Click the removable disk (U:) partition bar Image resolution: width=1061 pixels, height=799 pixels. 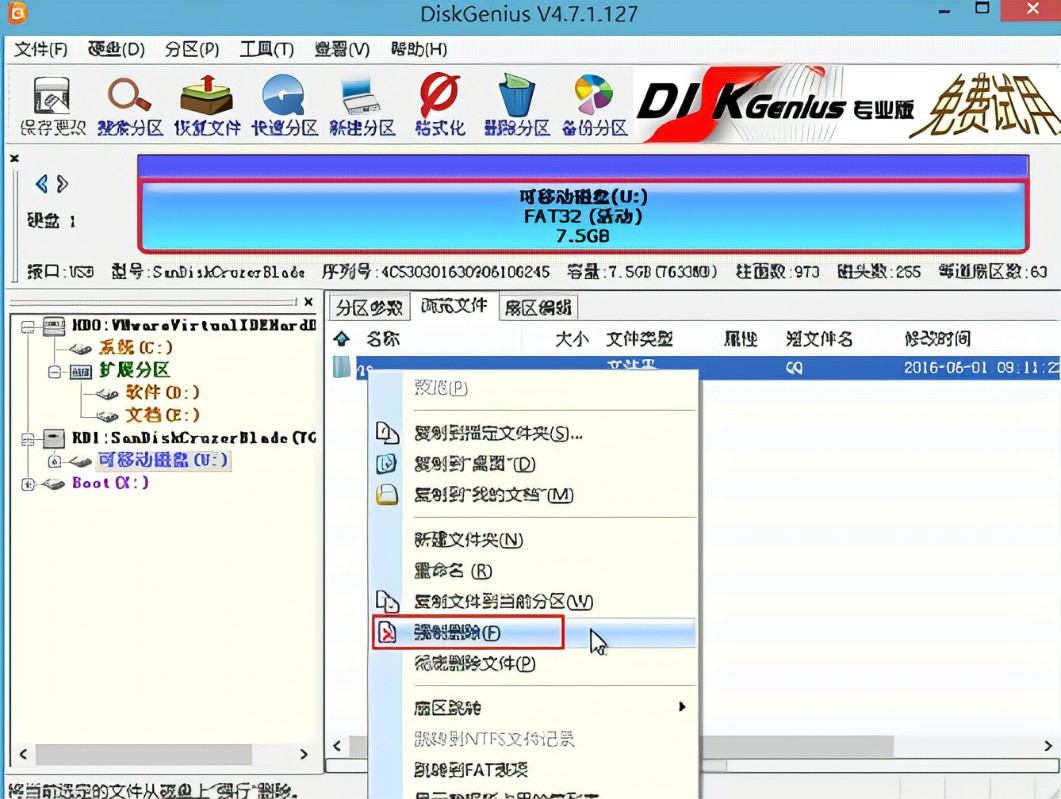tap(583, 216)
